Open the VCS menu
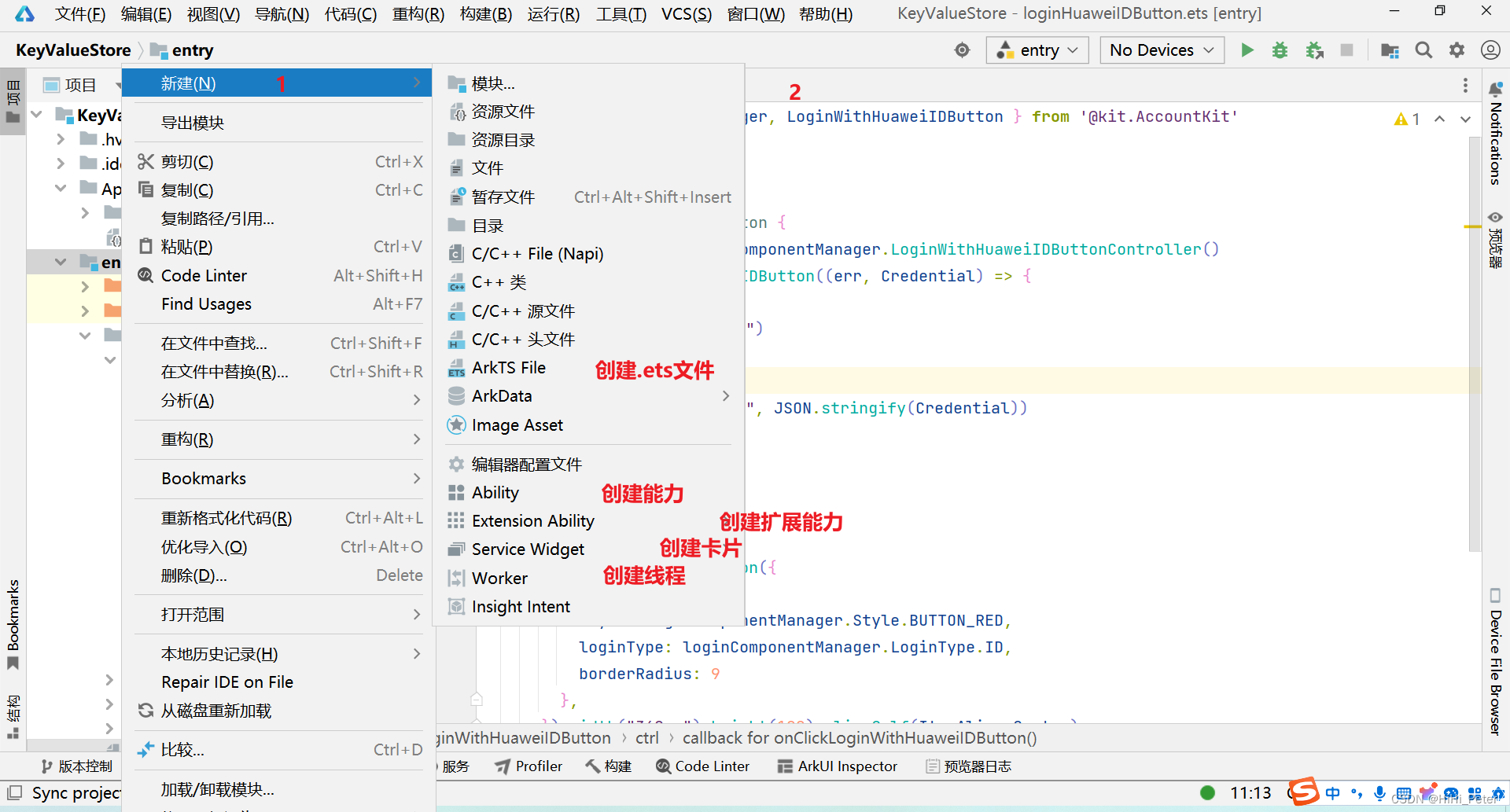The image size is (1510, 812). click(686, 14)
